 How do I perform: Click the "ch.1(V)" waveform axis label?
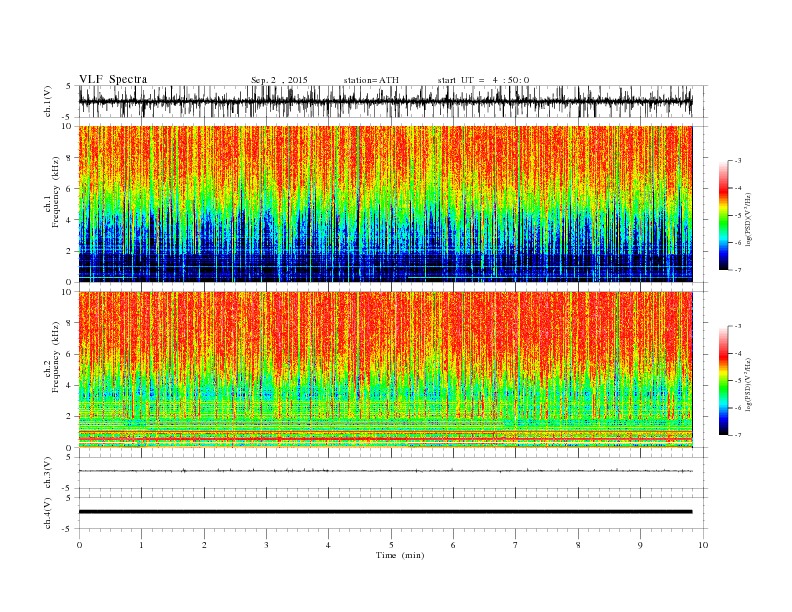click(48, 101)
